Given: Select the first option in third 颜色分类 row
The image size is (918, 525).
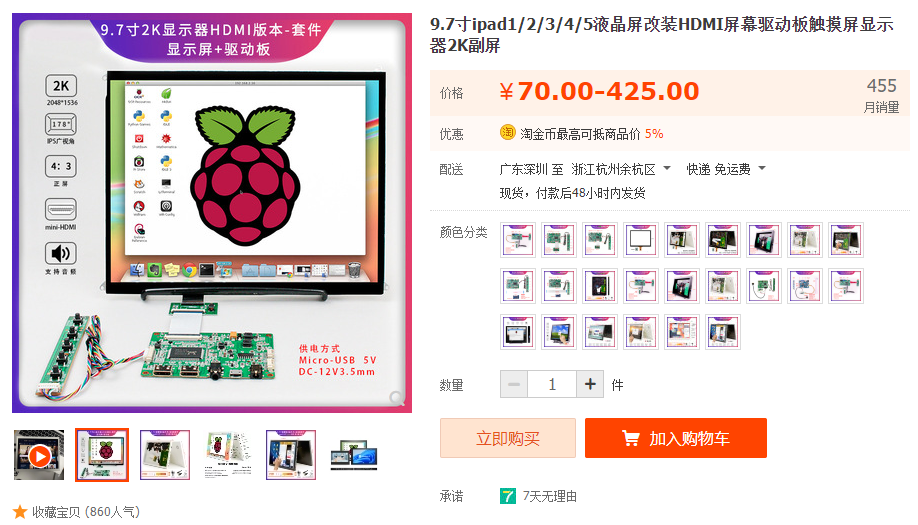Looking at the screenshot, I should (518, 332).
